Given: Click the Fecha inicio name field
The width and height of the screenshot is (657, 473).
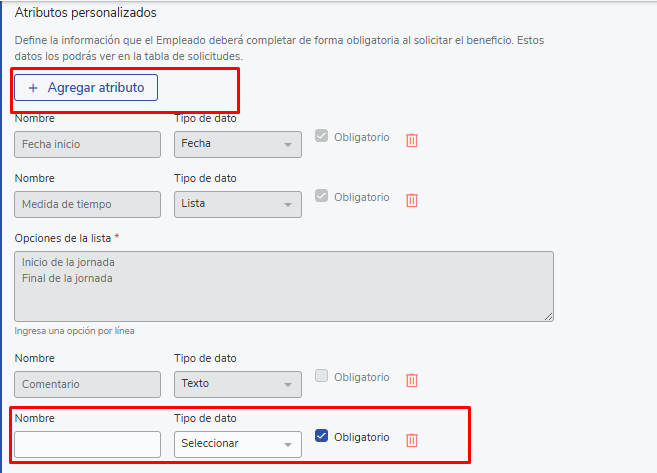Looking at the screenshot, I should coord(87,144).
